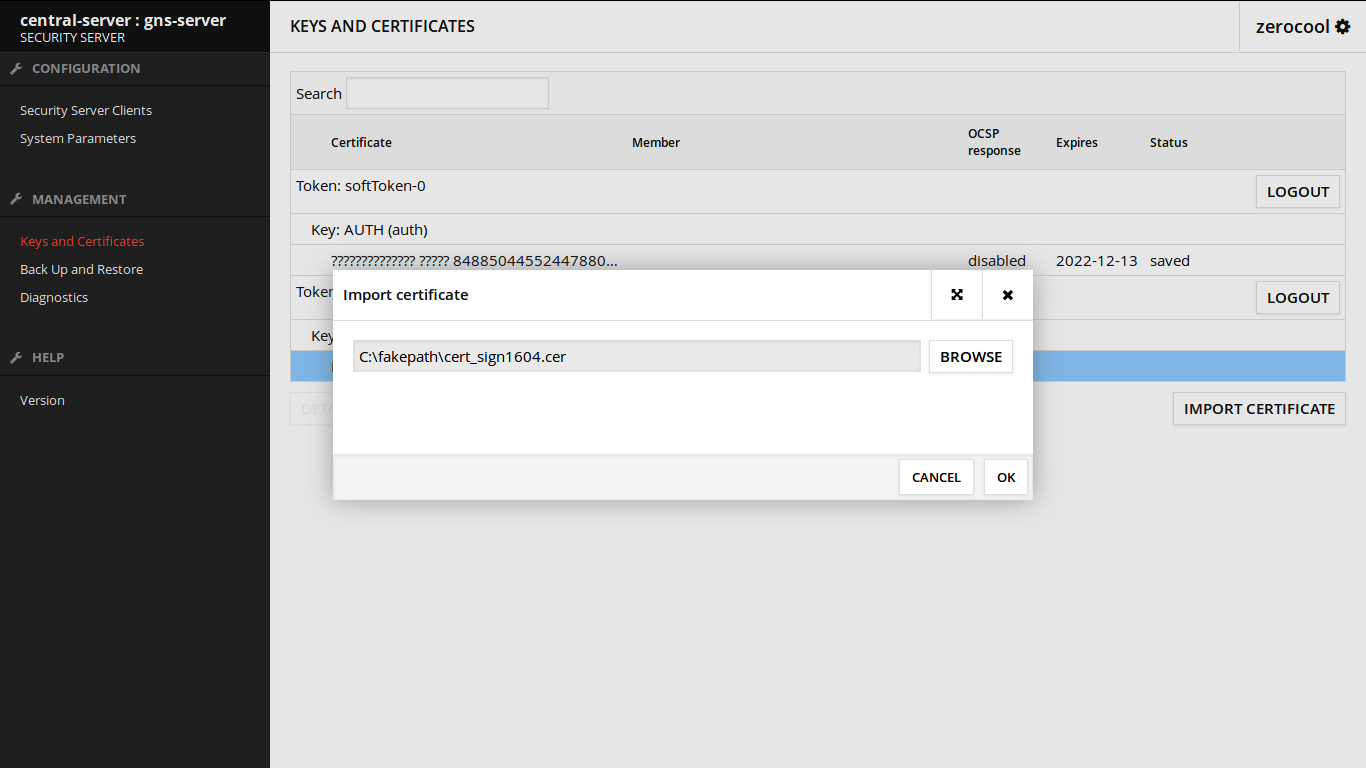The height and width of the screenshot is (768, 1366).
Task: Click the Help wrench icon
Action: pos(16,357)
